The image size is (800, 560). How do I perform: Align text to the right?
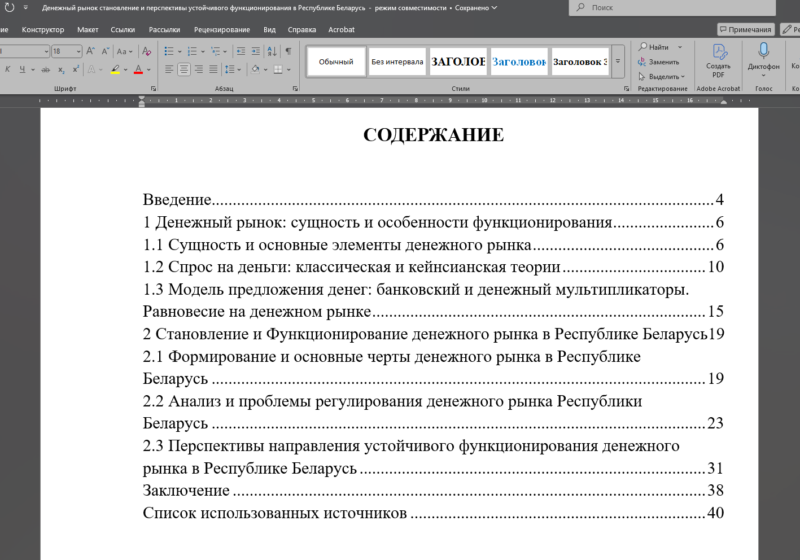pyautogui.click(x=198, y=69)
